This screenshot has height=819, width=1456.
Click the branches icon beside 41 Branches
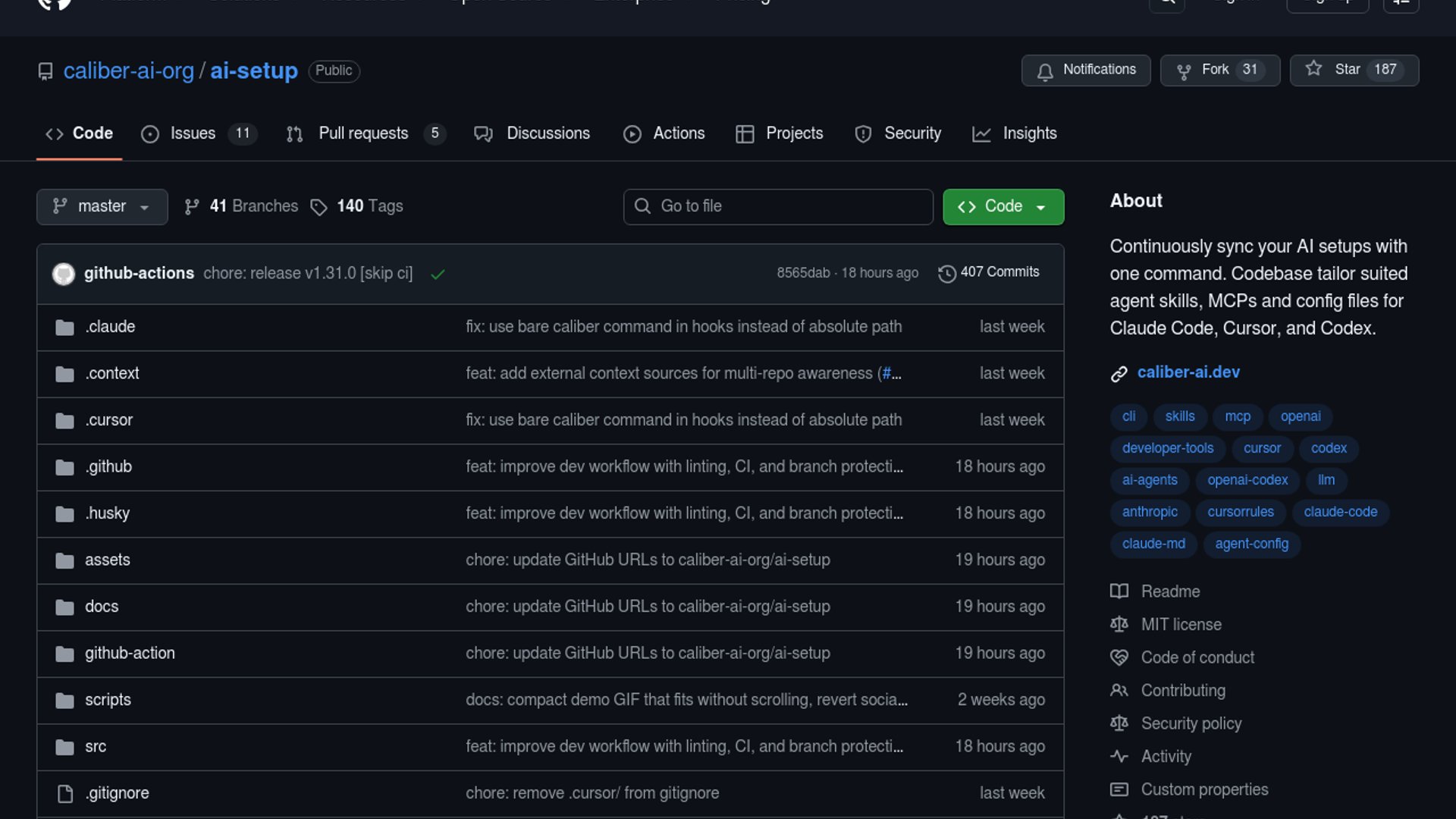pos(192,207)
